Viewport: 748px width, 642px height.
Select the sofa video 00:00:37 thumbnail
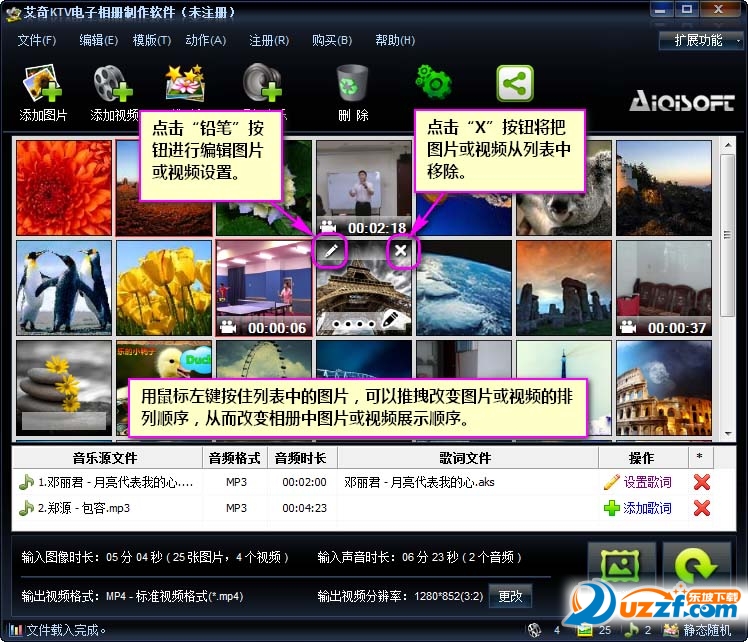click(x=664, y=288)
